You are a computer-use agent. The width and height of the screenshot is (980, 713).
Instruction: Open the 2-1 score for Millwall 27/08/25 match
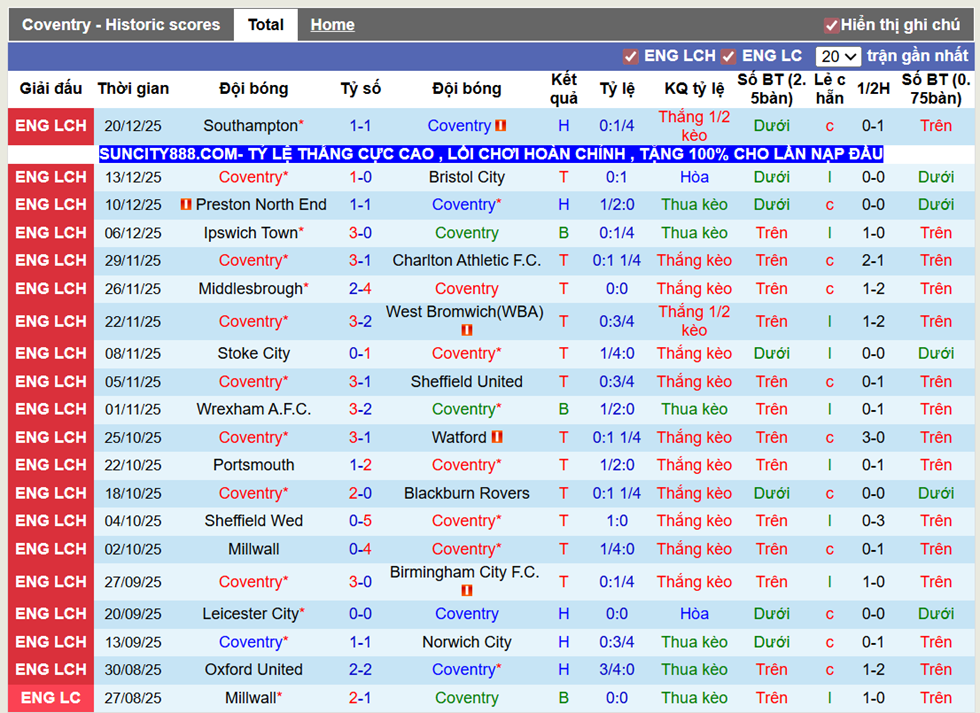(x=360, y=697)
